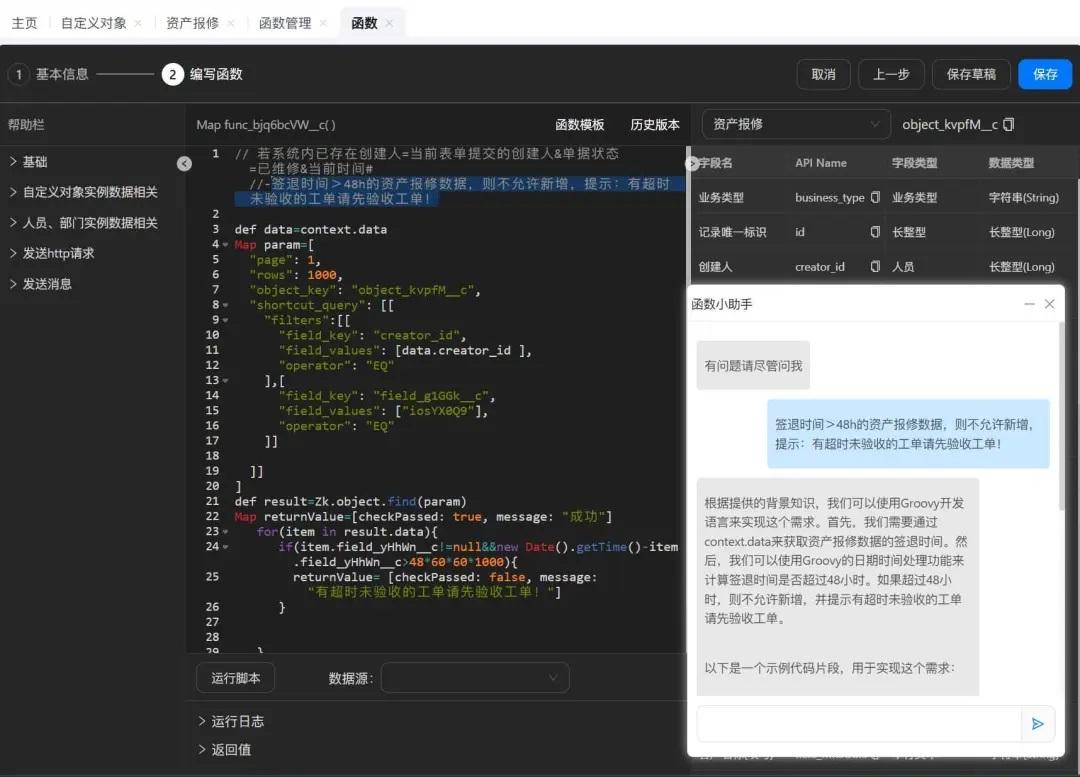Image resolution: width=1080 pixels, height=777 pixels.
Task: Click the 运行脚本 button
Action: [x=235, y=678]
